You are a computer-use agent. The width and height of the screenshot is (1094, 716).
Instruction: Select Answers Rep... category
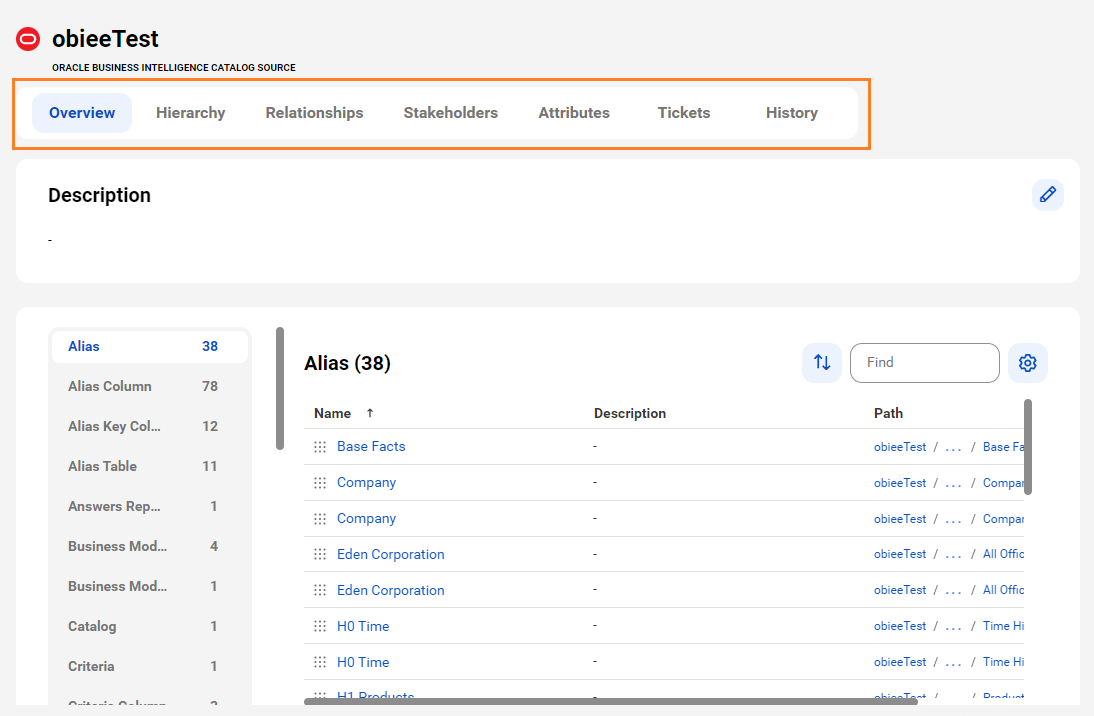tap(149, 506)
